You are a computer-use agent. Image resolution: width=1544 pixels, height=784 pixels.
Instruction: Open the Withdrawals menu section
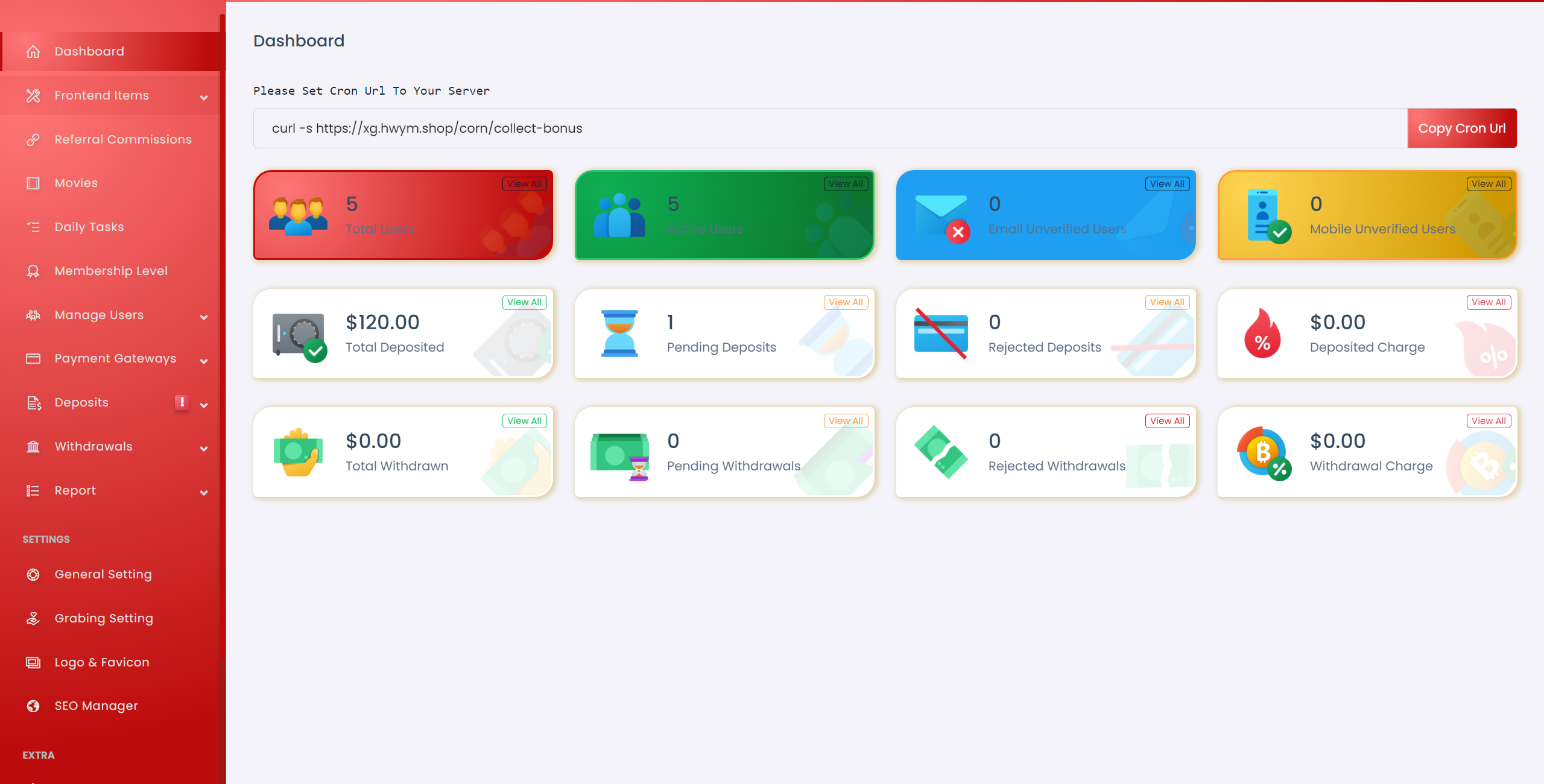coord(113,446)
